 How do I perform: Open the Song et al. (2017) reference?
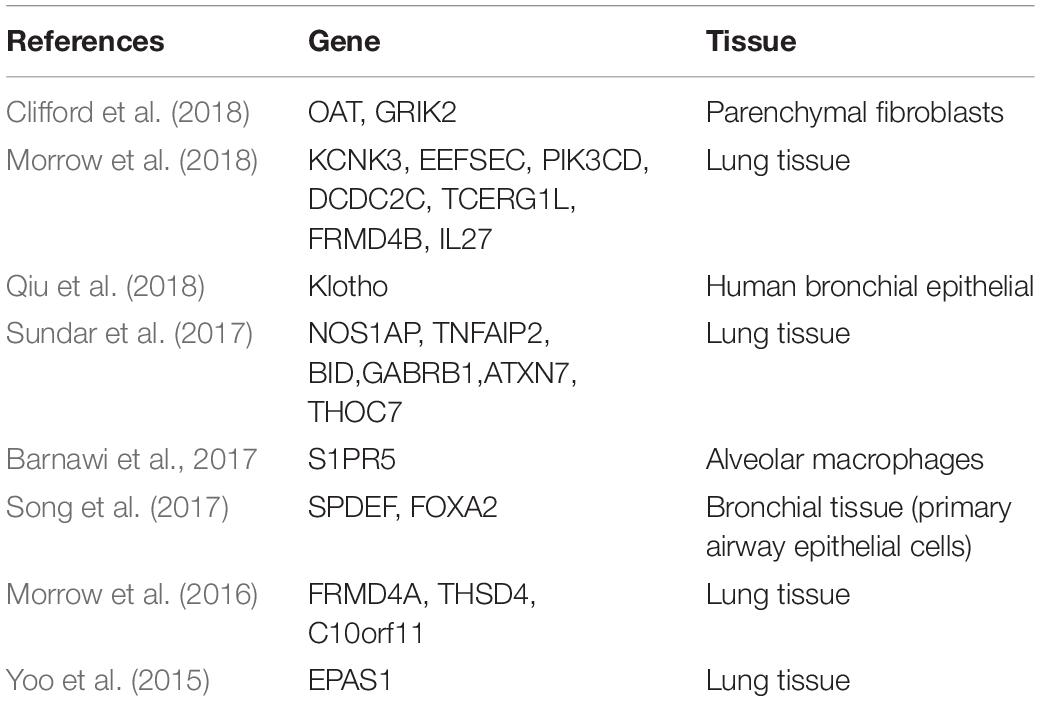(x=117, y=507)
